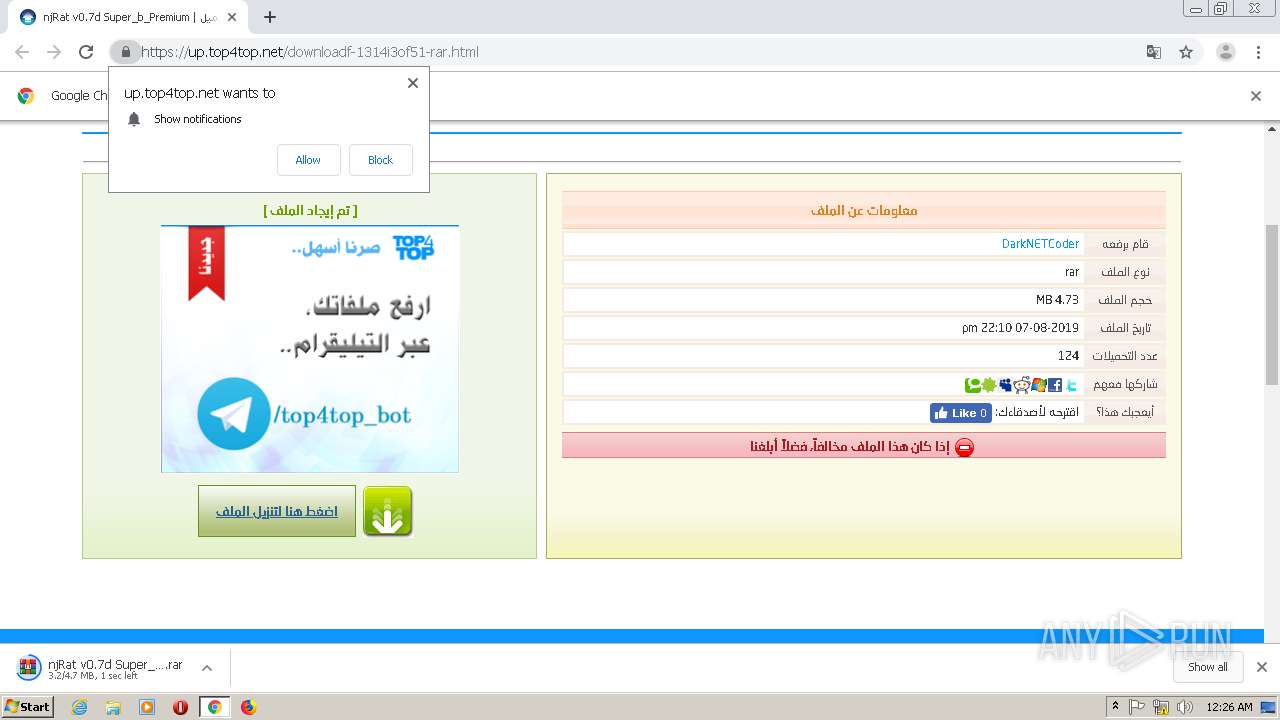Screen dimensions: 1280x720
Task: Reload the current page
Action: coord(86,52)
